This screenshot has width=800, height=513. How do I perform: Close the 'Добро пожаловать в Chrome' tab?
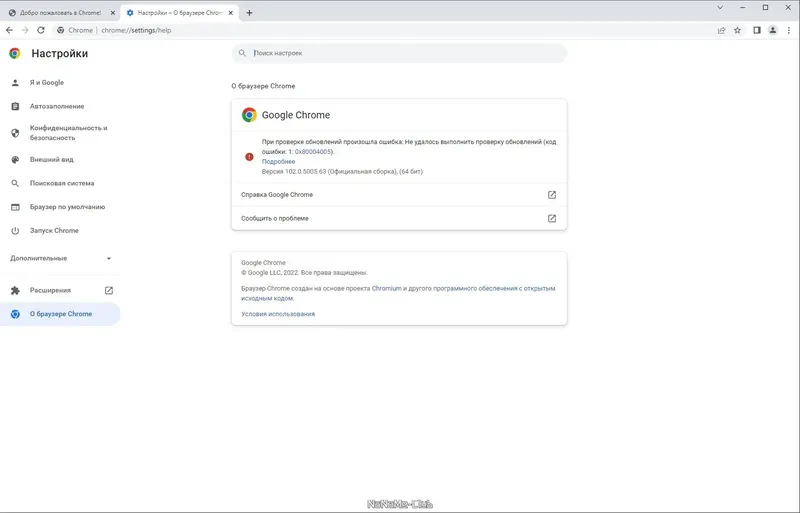[x=113, y=13]
